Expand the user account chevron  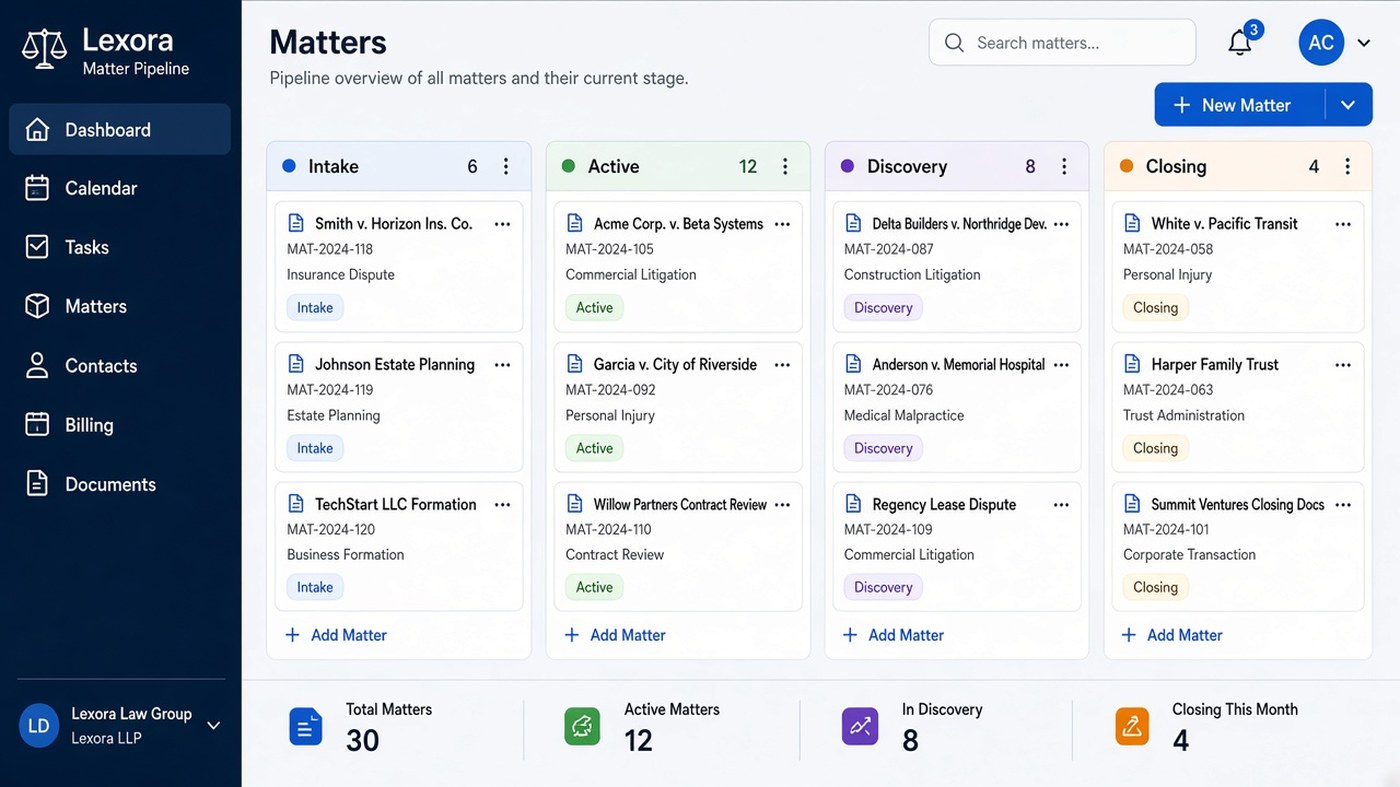1364,43
